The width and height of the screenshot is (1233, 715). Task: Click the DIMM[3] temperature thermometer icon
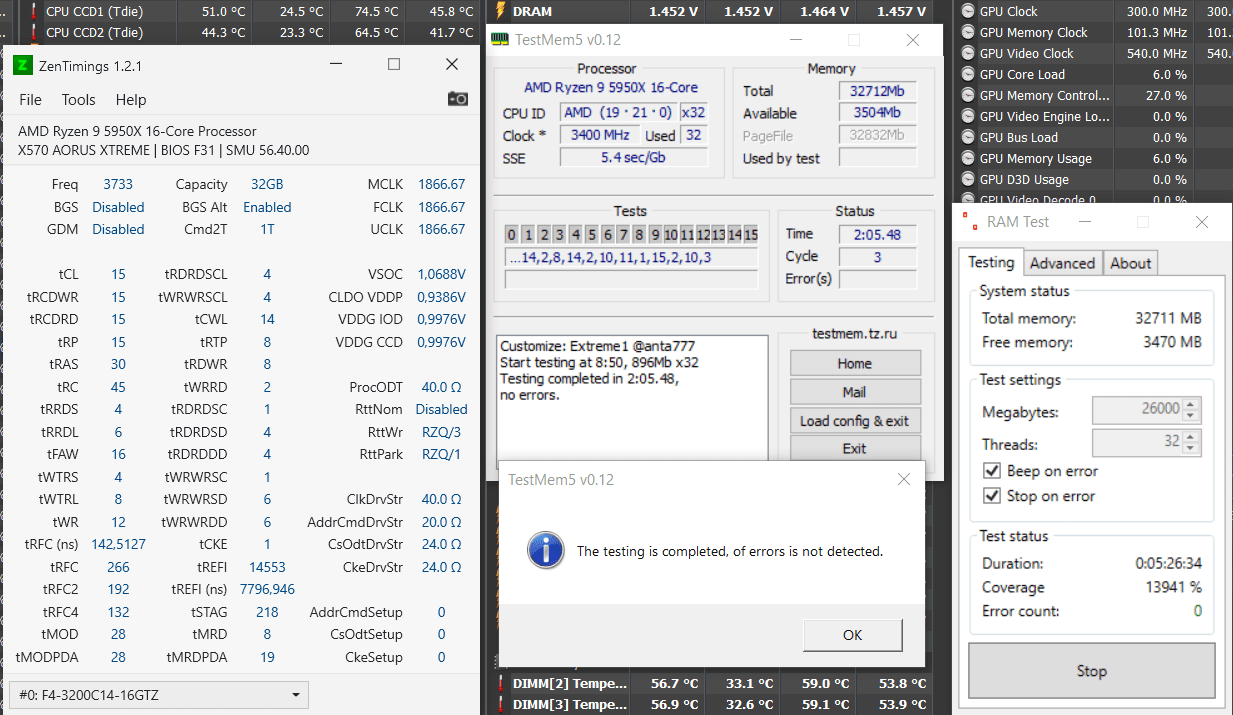click(501, 705)
